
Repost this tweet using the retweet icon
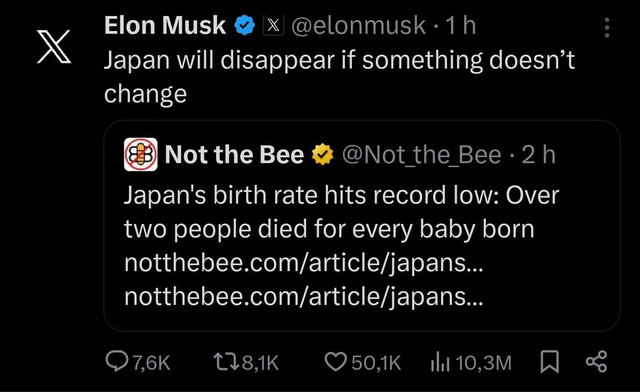point(227,362)
